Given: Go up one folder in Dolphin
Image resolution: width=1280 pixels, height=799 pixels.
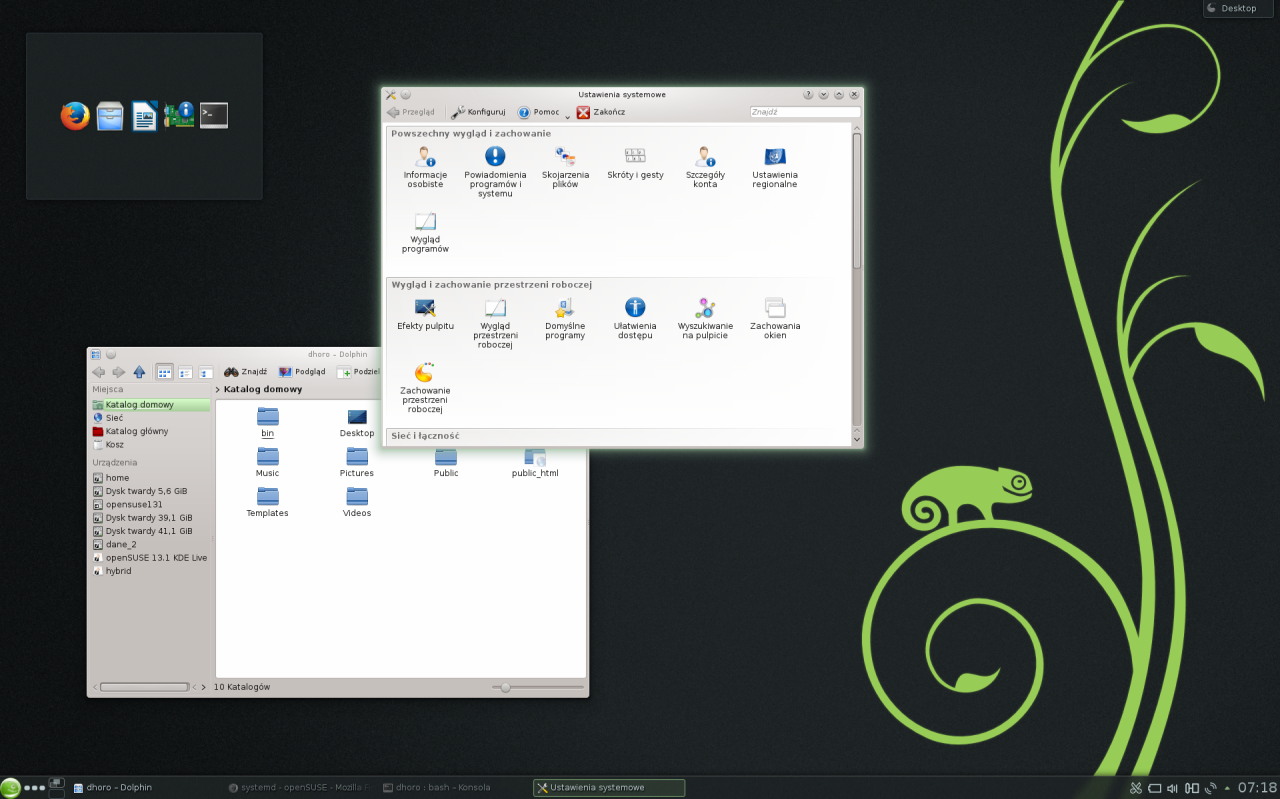Looking at the screenshot, I should pos(139,372).
